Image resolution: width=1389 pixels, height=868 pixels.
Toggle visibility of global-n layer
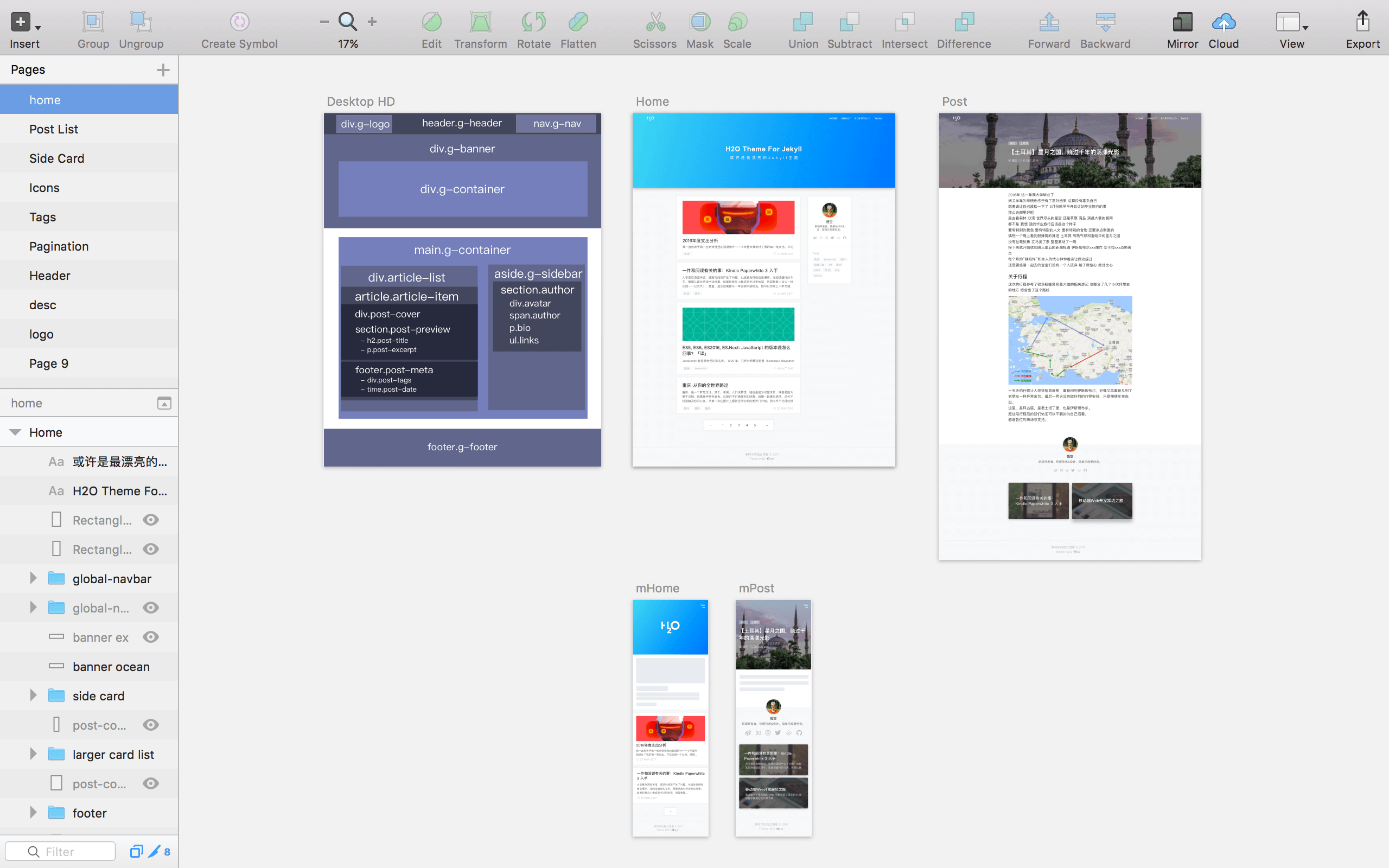coord(150,608)
